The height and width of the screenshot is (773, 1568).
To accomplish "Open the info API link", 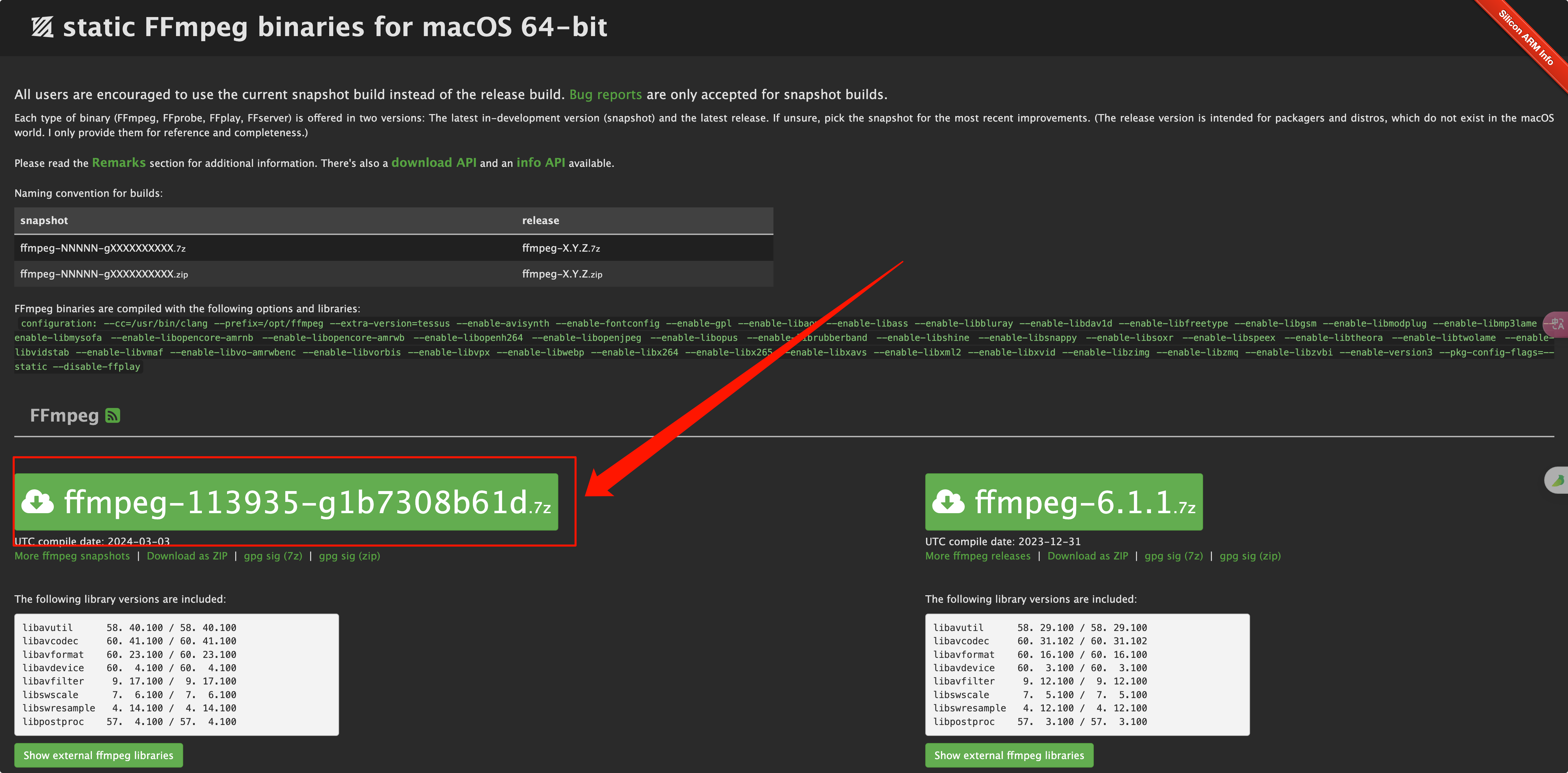I will coord(541,162).
